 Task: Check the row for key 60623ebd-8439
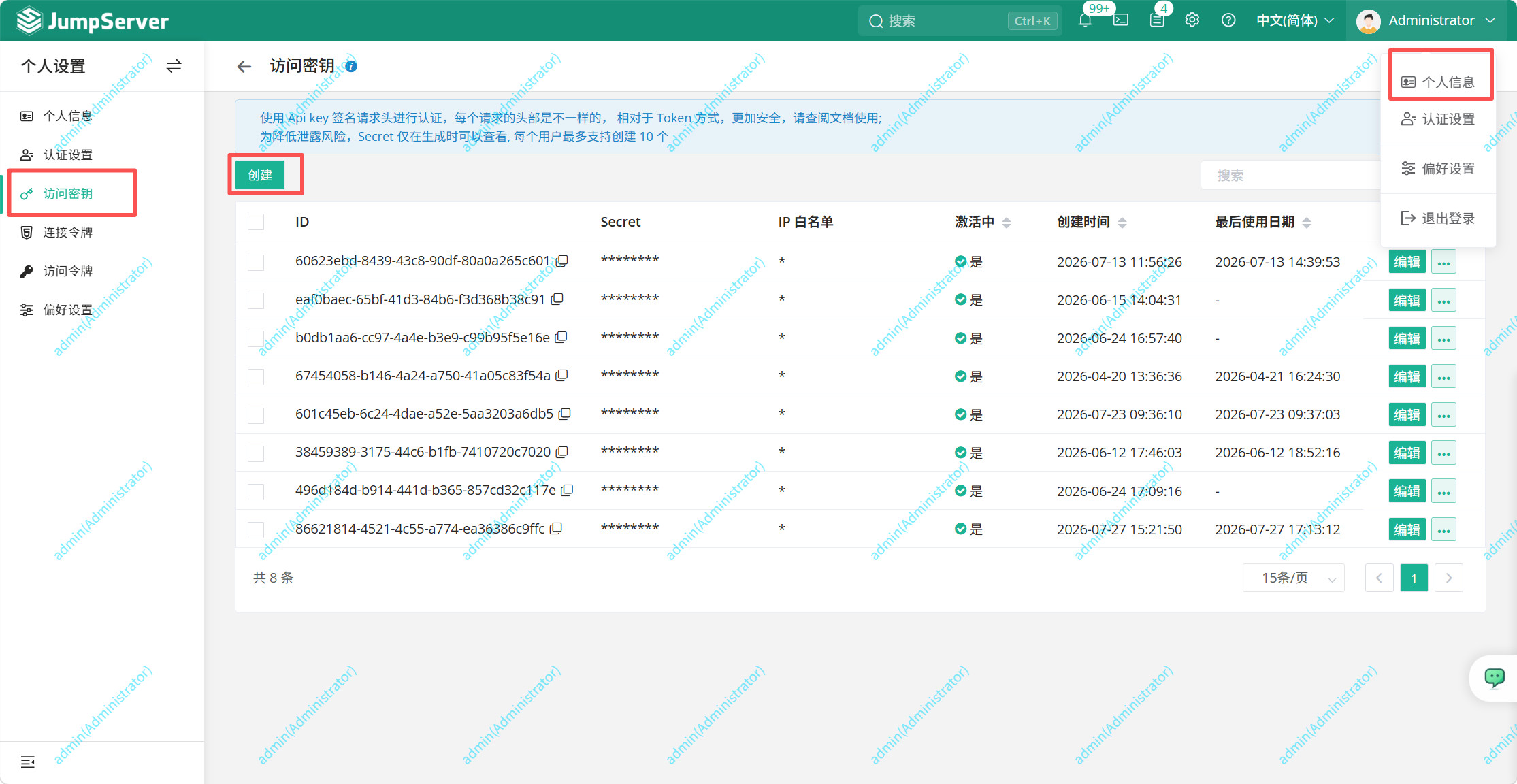point(256,262)
